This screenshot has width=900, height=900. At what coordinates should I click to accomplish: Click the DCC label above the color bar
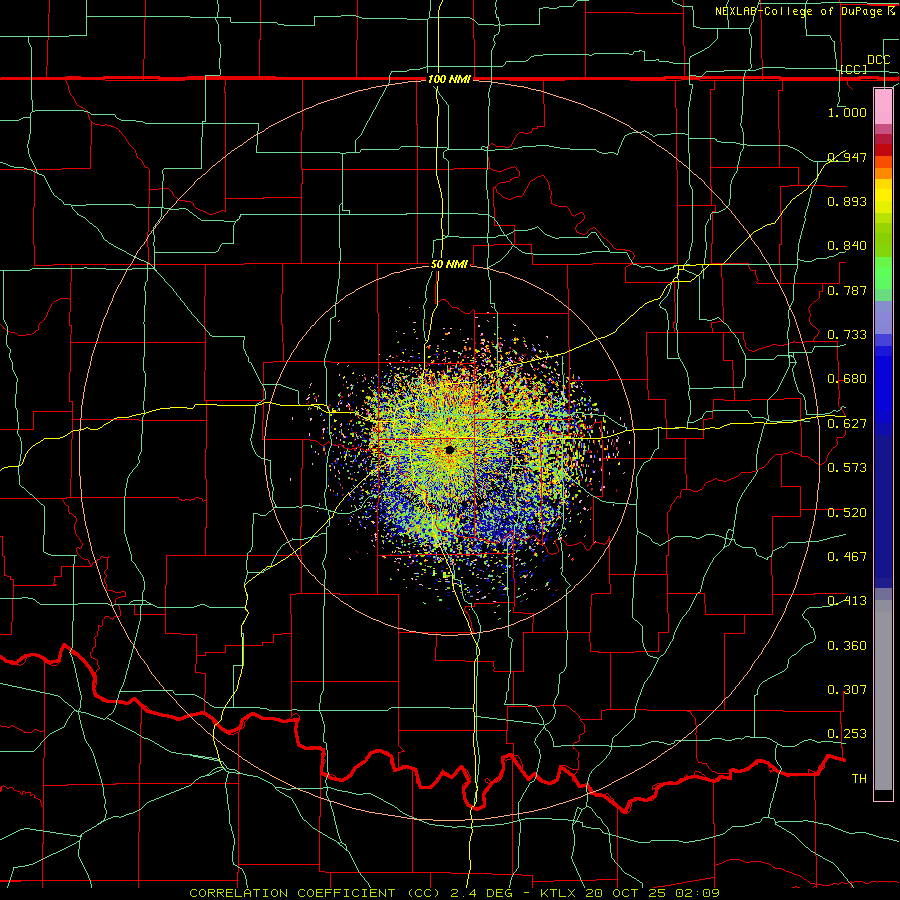pos(878,60)
